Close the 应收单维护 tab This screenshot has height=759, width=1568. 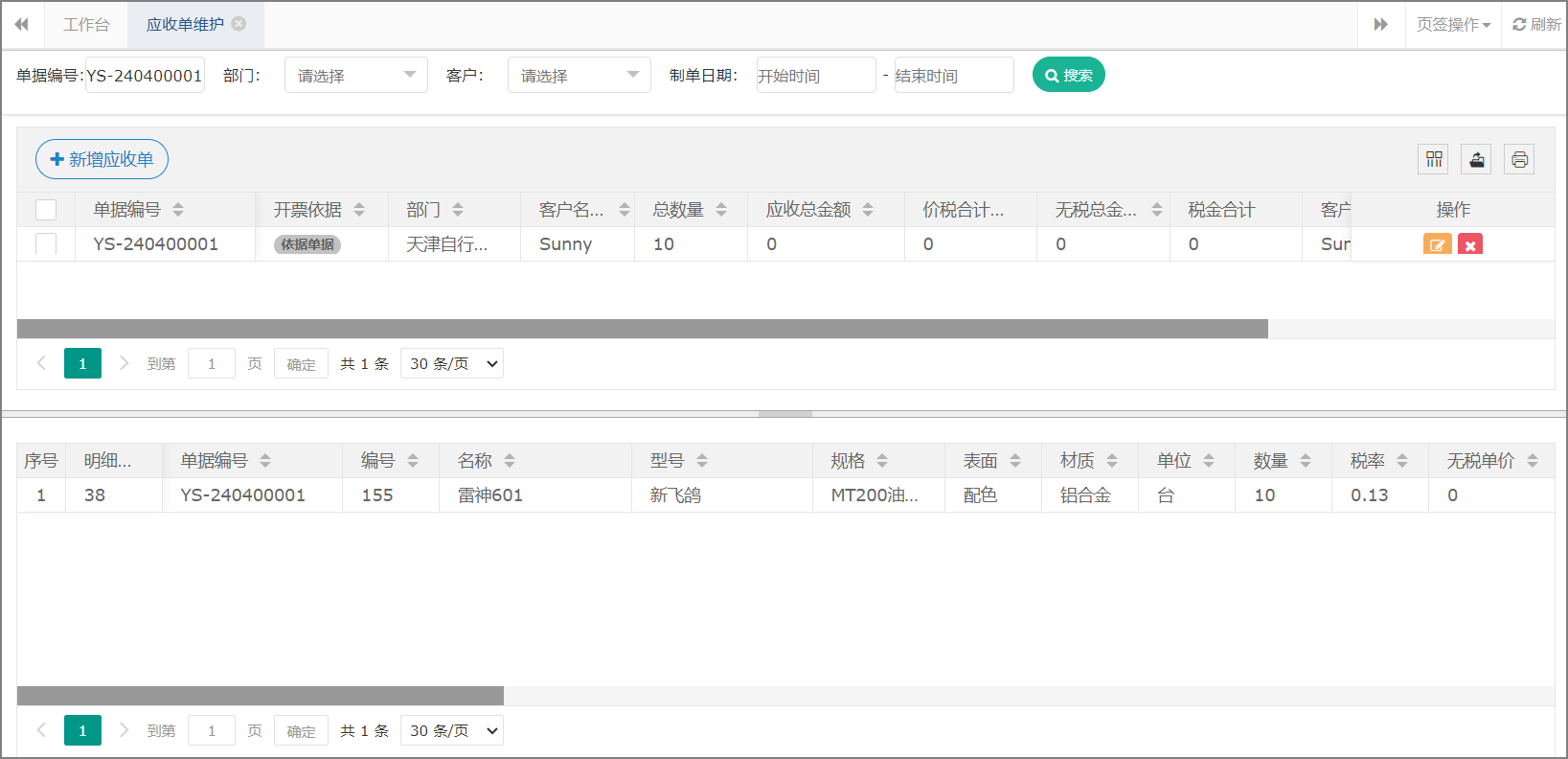[x=239, y=24]
